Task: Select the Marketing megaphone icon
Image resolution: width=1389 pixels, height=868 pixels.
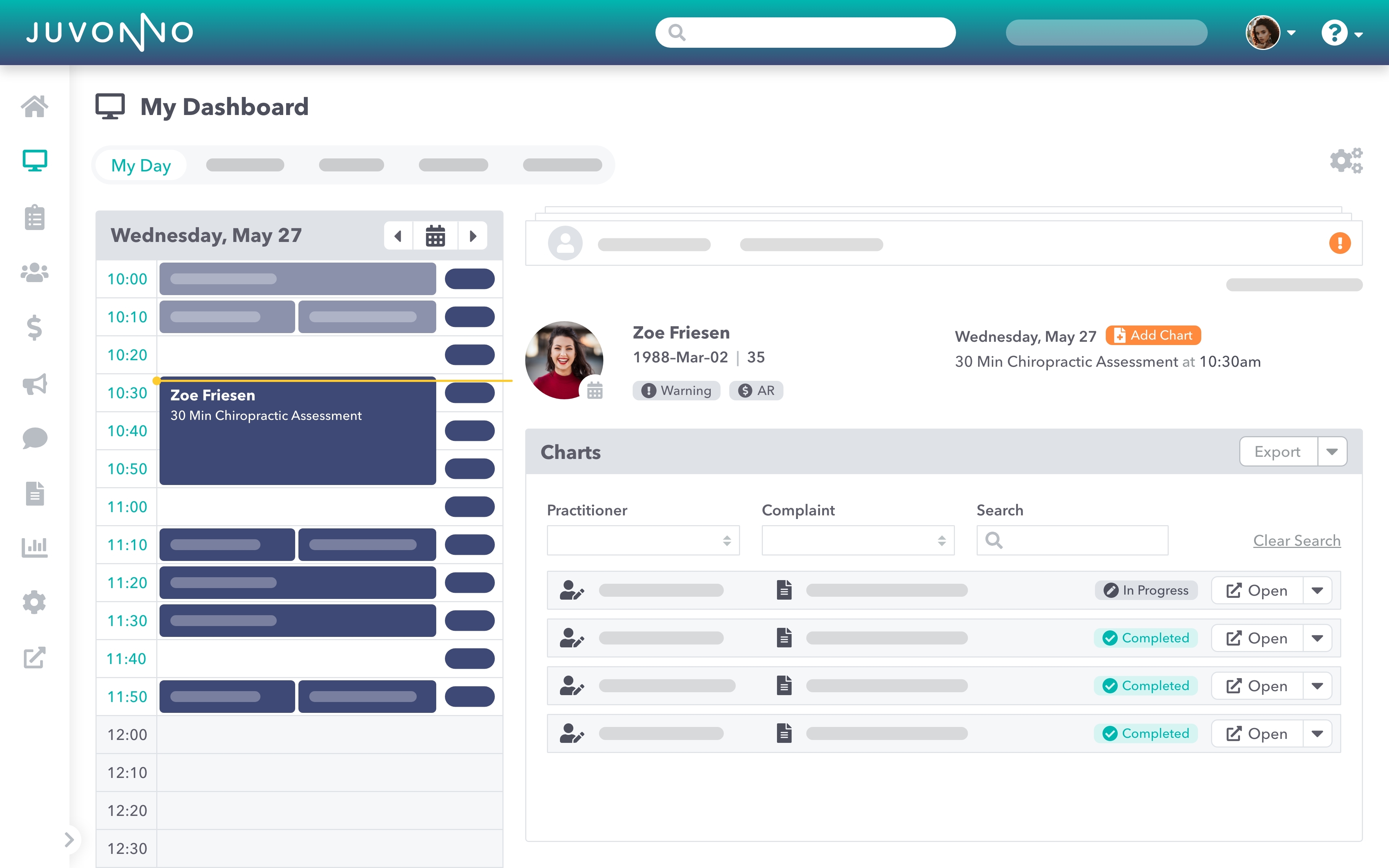Action: tap(34, 383)
